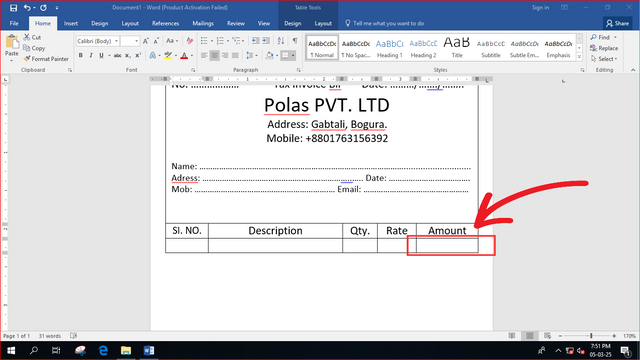Undo the last action
This screenshot has width=640, height=360.
point(27,7)
